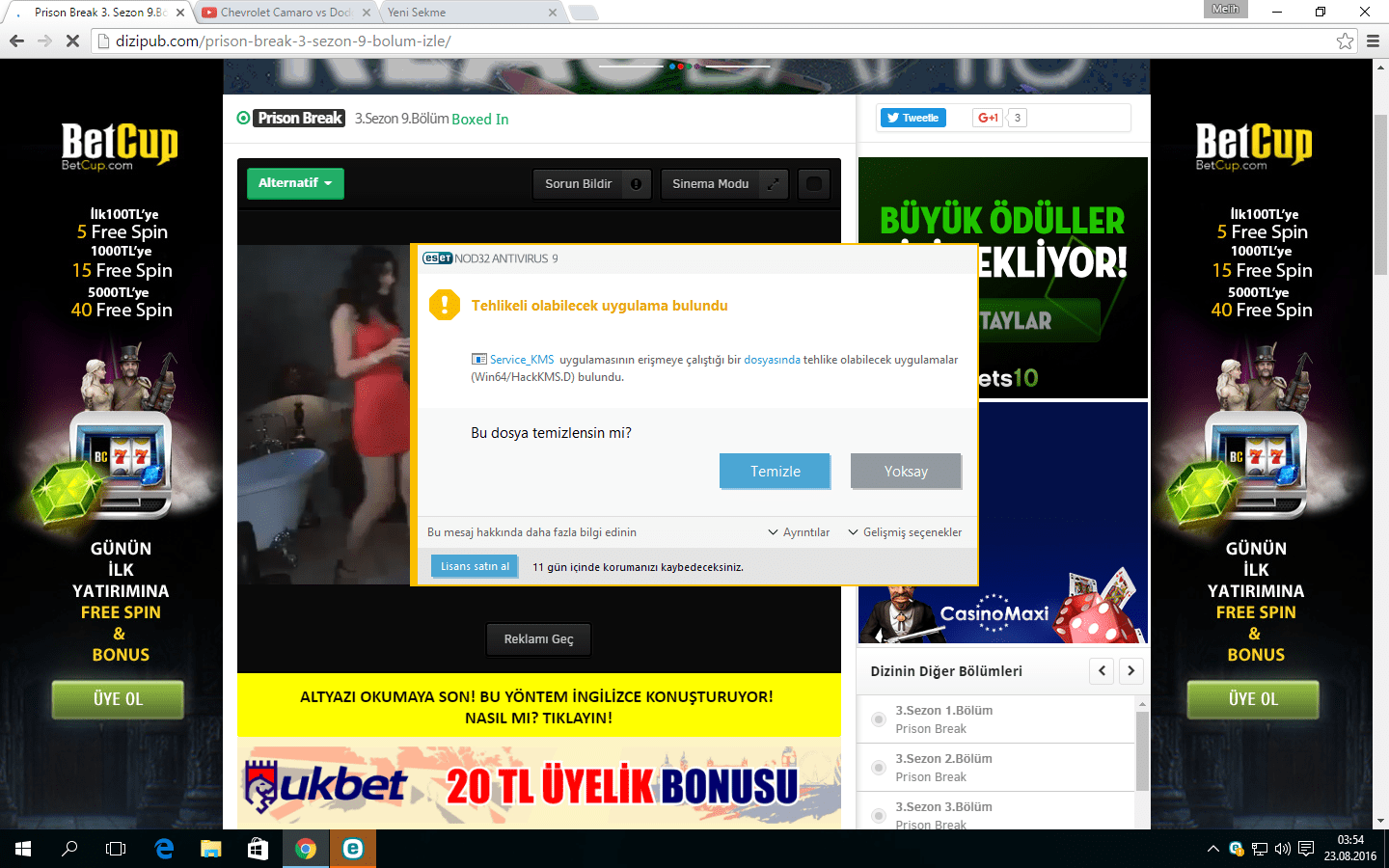Click a carousel dot on the top banner
This screenshot has height=868, width=1389.
[x=670, y=66]
